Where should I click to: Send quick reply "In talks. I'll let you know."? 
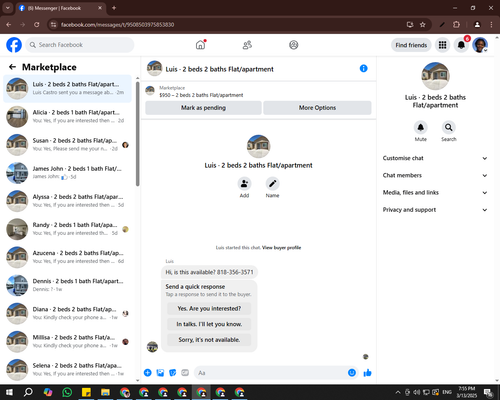pyautogui.click(x=209, y=324)
